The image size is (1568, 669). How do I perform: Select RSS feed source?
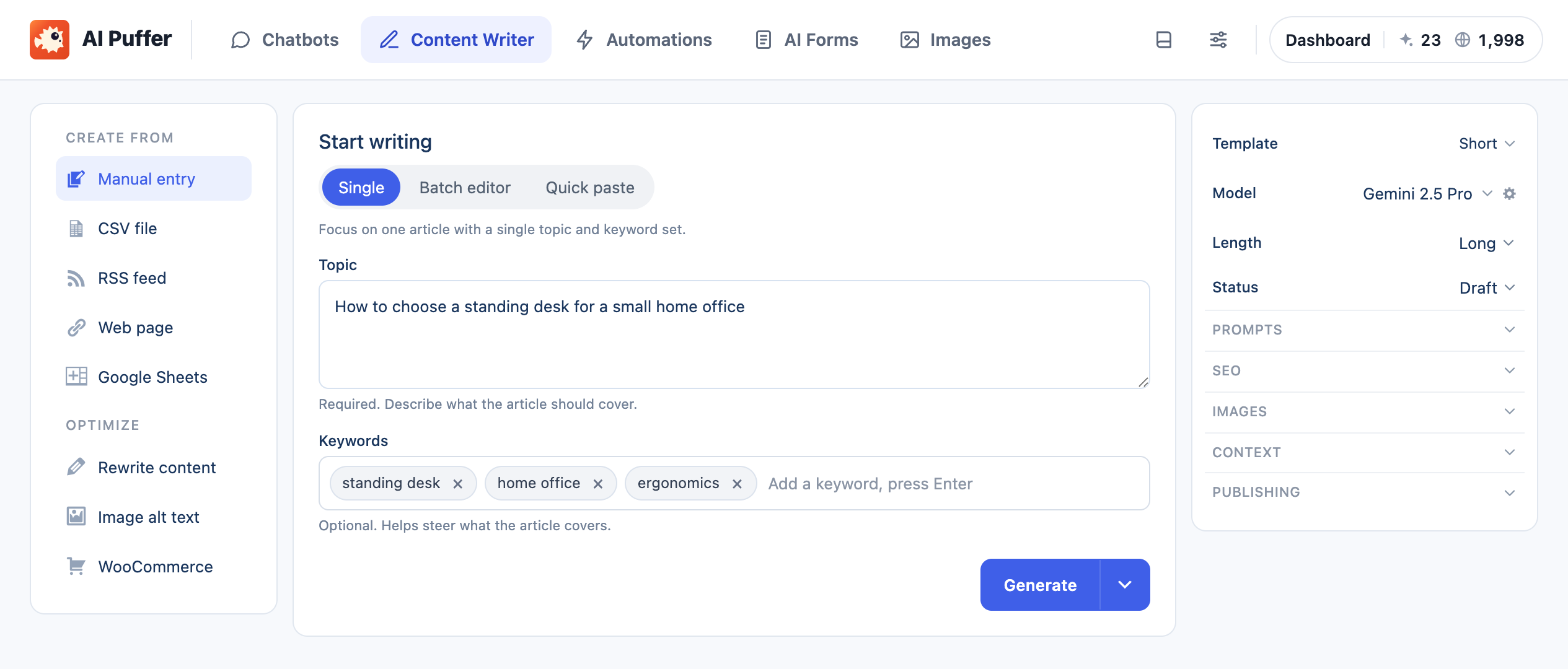154,278
